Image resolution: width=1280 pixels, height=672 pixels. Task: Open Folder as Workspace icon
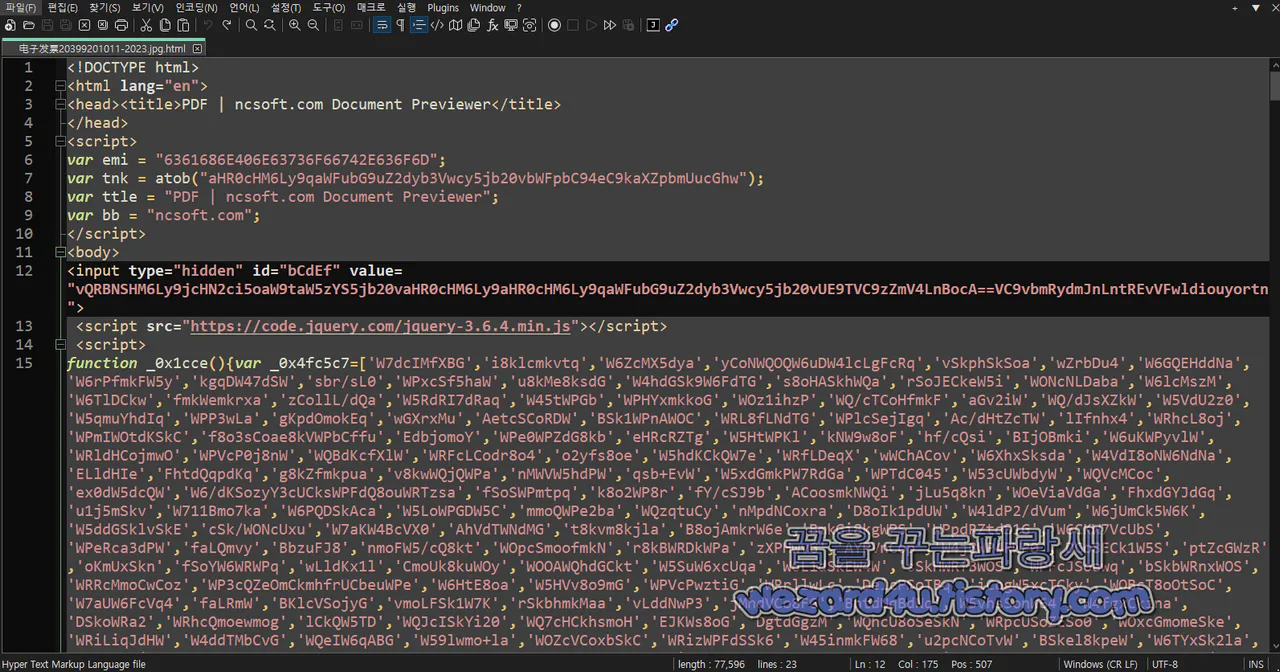click(511, 25)
